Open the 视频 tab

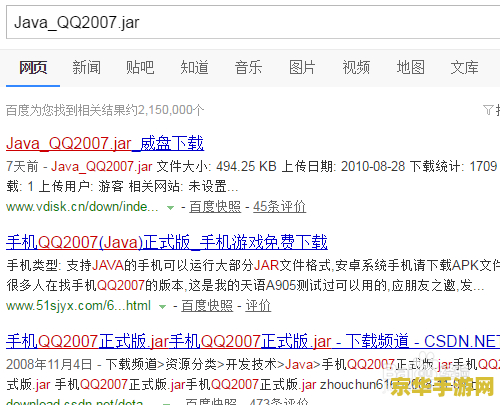[356, 68]
